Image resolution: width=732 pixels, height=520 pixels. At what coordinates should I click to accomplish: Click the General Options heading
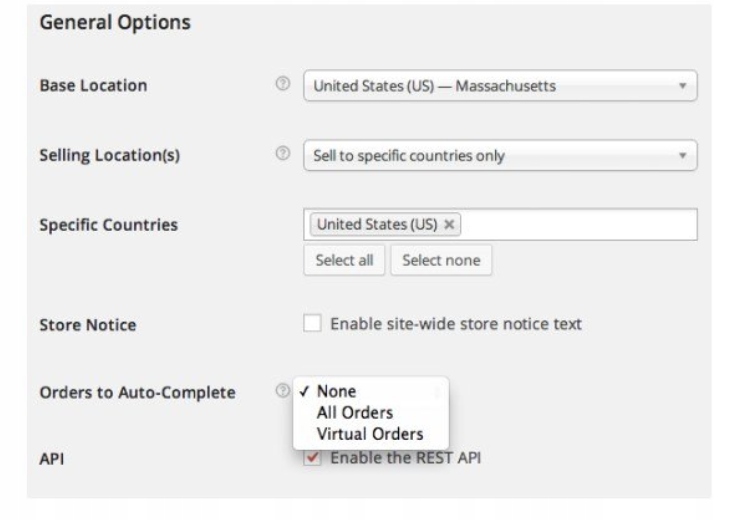point(115,21)
